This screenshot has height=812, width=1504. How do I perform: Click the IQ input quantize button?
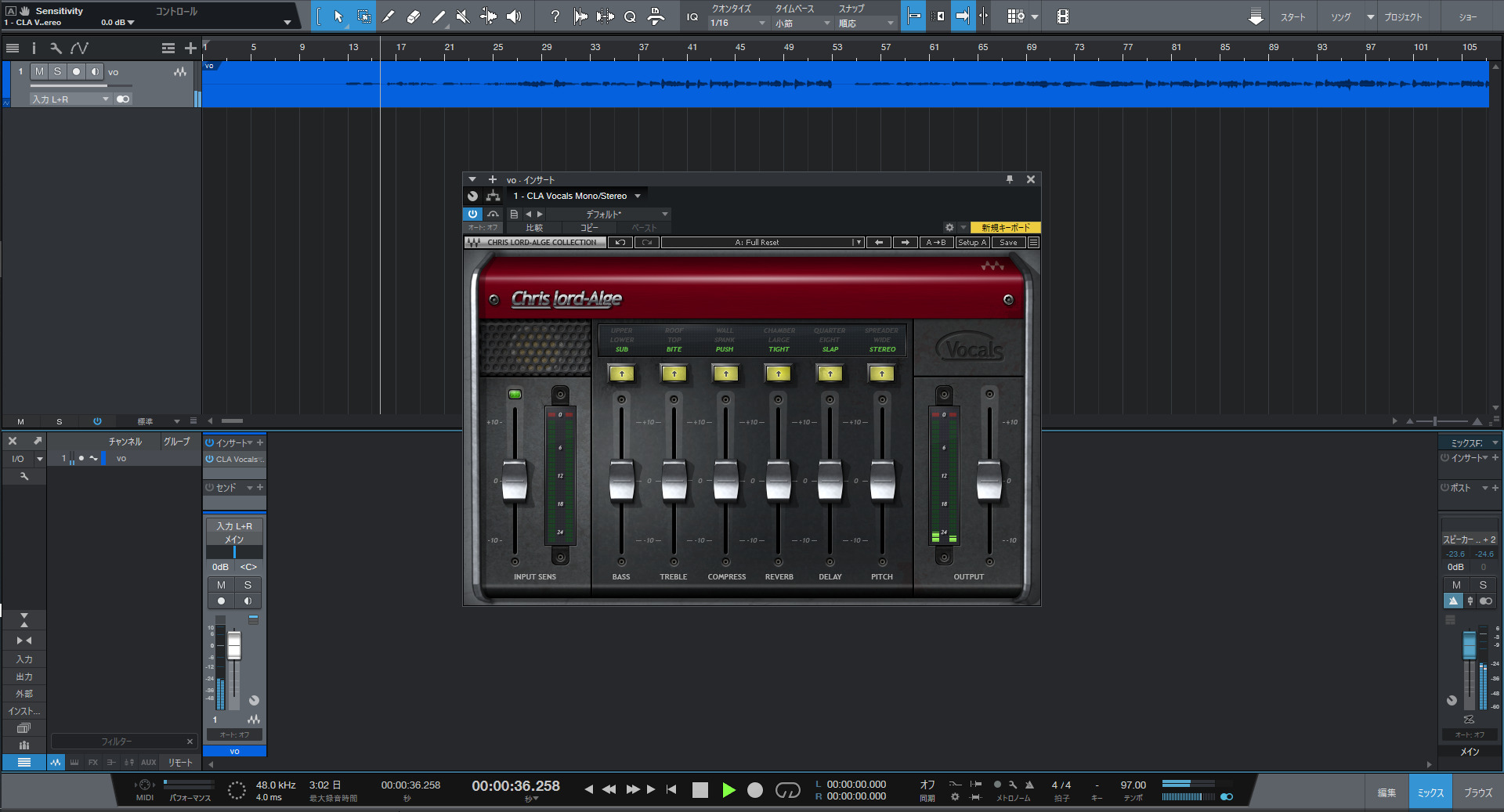692,16
